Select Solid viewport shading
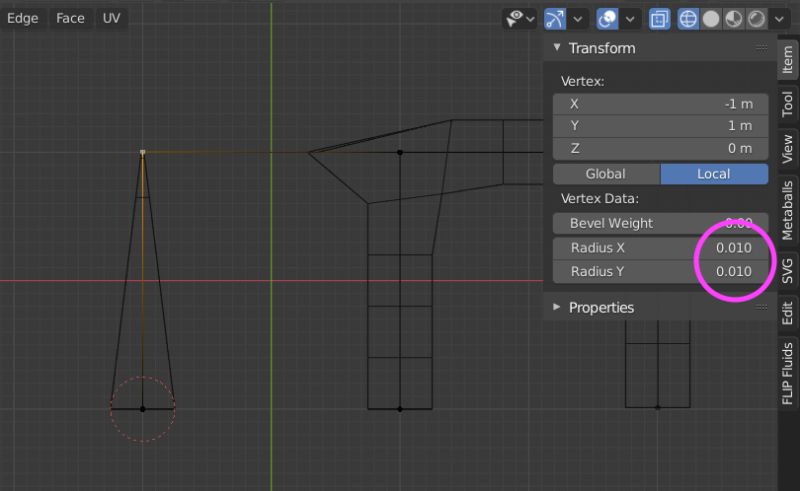This screenshot has height=491, width=800. pyautogui.click(x=711, y=19)
